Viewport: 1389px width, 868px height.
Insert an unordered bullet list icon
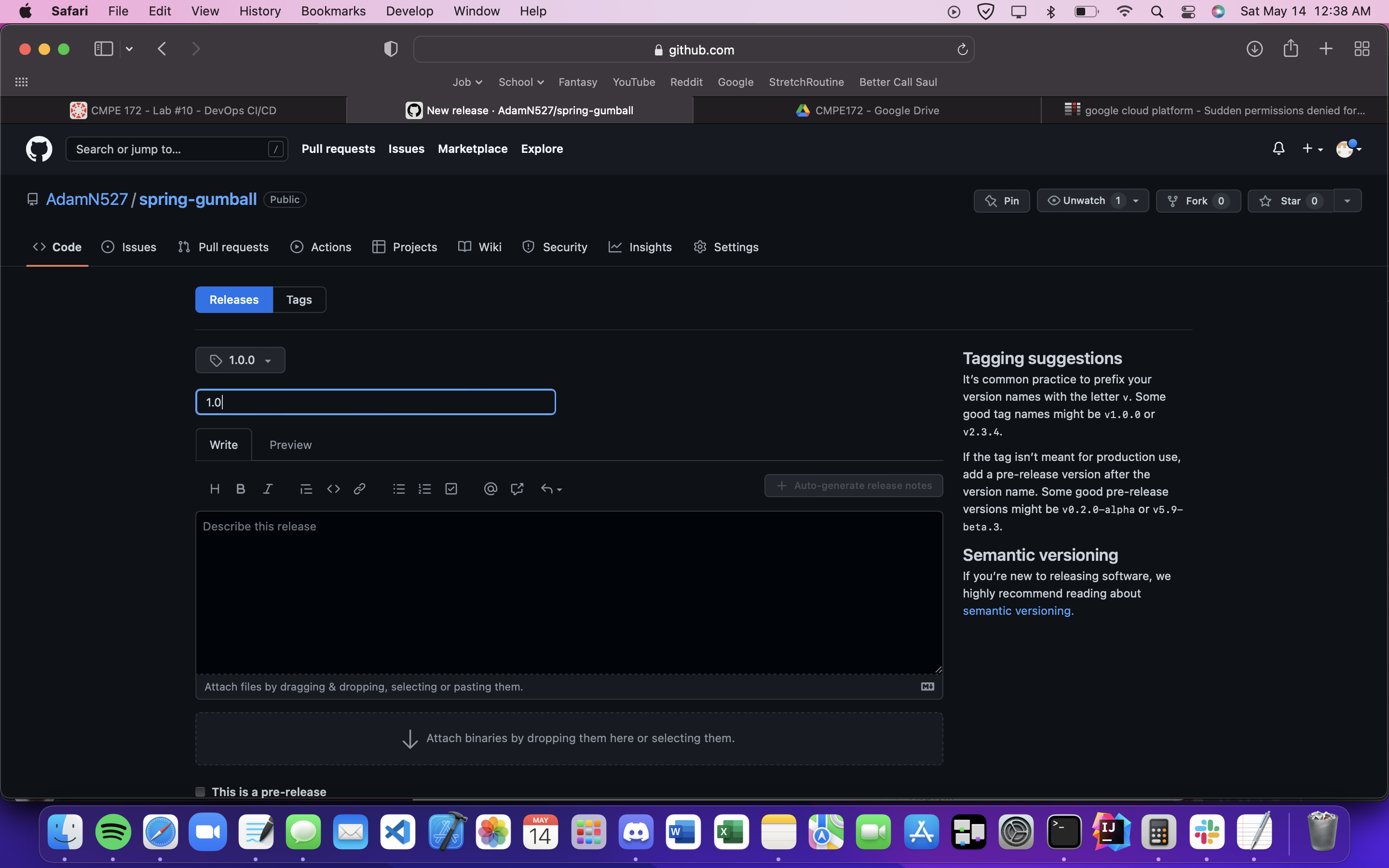[x=399, y=488]
